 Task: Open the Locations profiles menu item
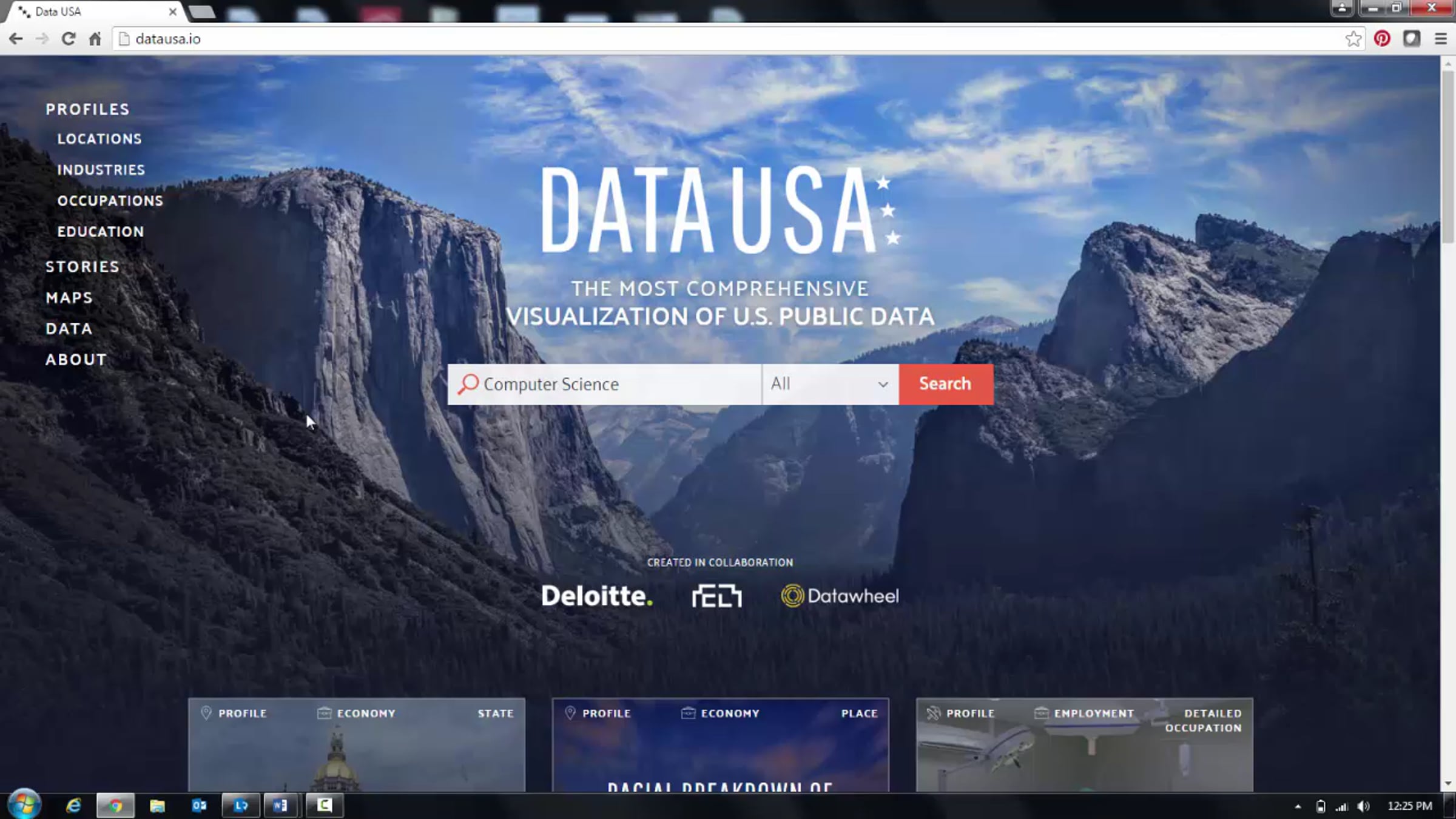tap(99, 139)
